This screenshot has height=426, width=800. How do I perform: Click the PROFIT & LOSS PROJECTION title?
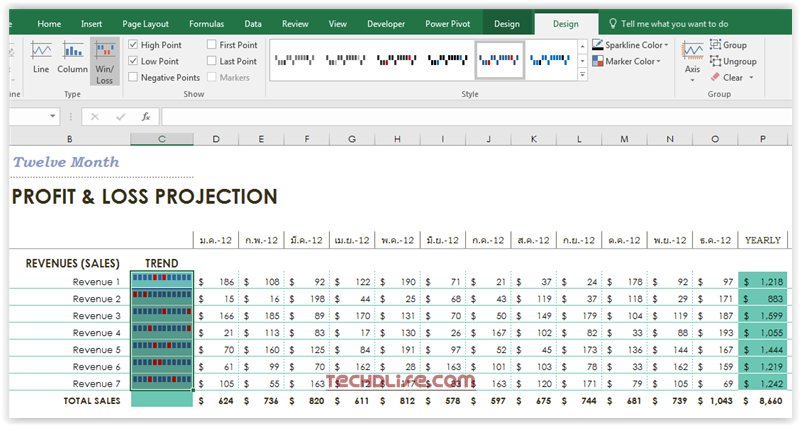click(144, 197)
